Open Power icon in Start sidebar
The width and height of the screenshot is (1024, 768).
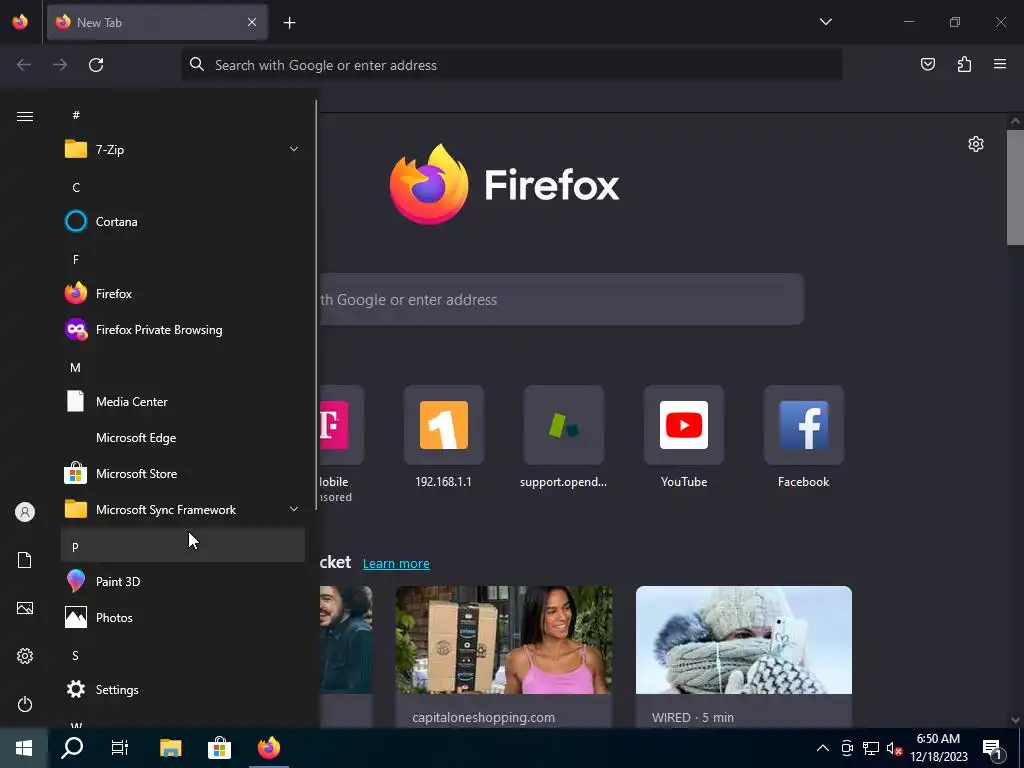25,704
